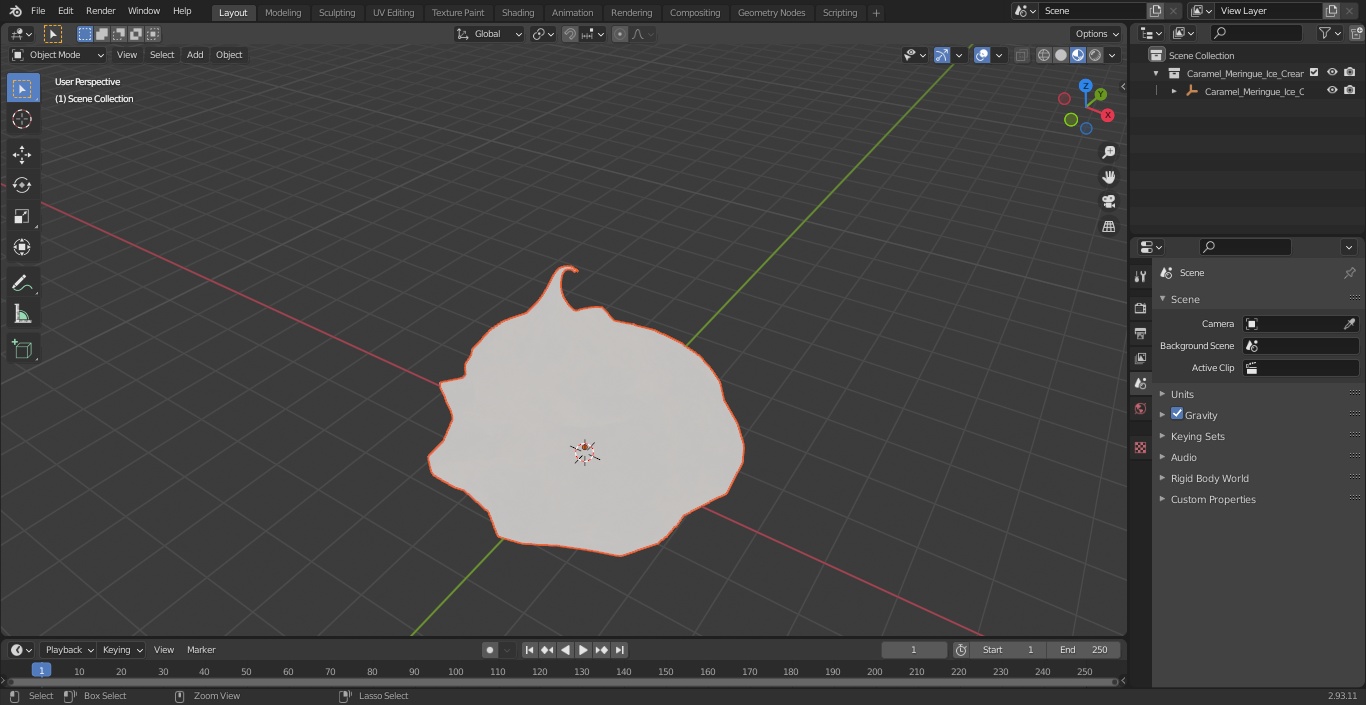Jump to the timeline end frame button

pyautogui.click(x=620, y=650)
